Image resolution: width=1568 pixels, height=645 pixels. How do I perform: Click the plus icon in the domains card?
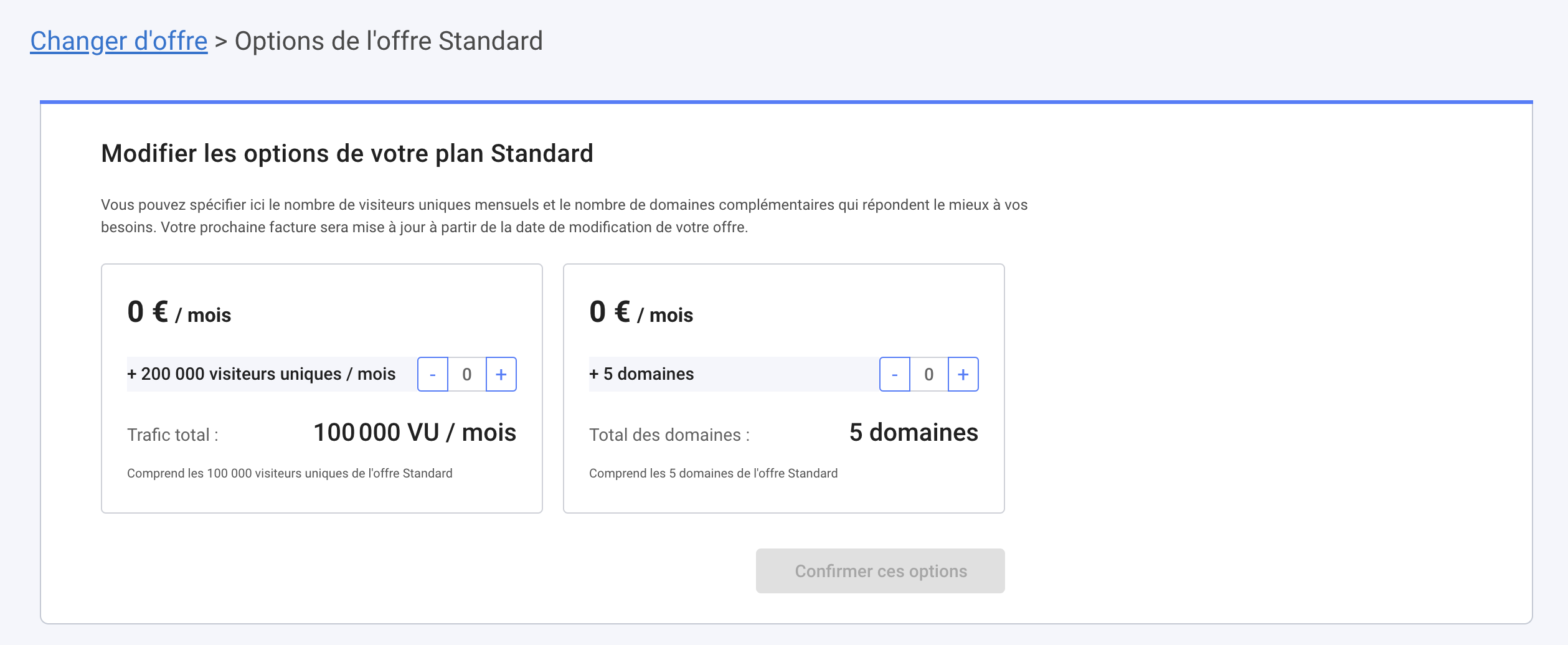[963, 374]
